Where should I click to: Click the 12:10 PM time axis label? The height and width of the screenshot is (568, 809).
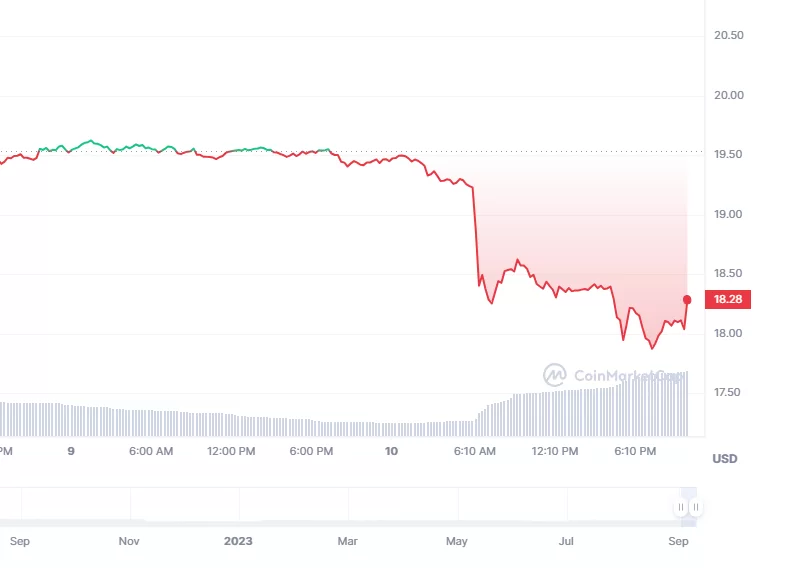pyautogui.click(x=555, y=451)
